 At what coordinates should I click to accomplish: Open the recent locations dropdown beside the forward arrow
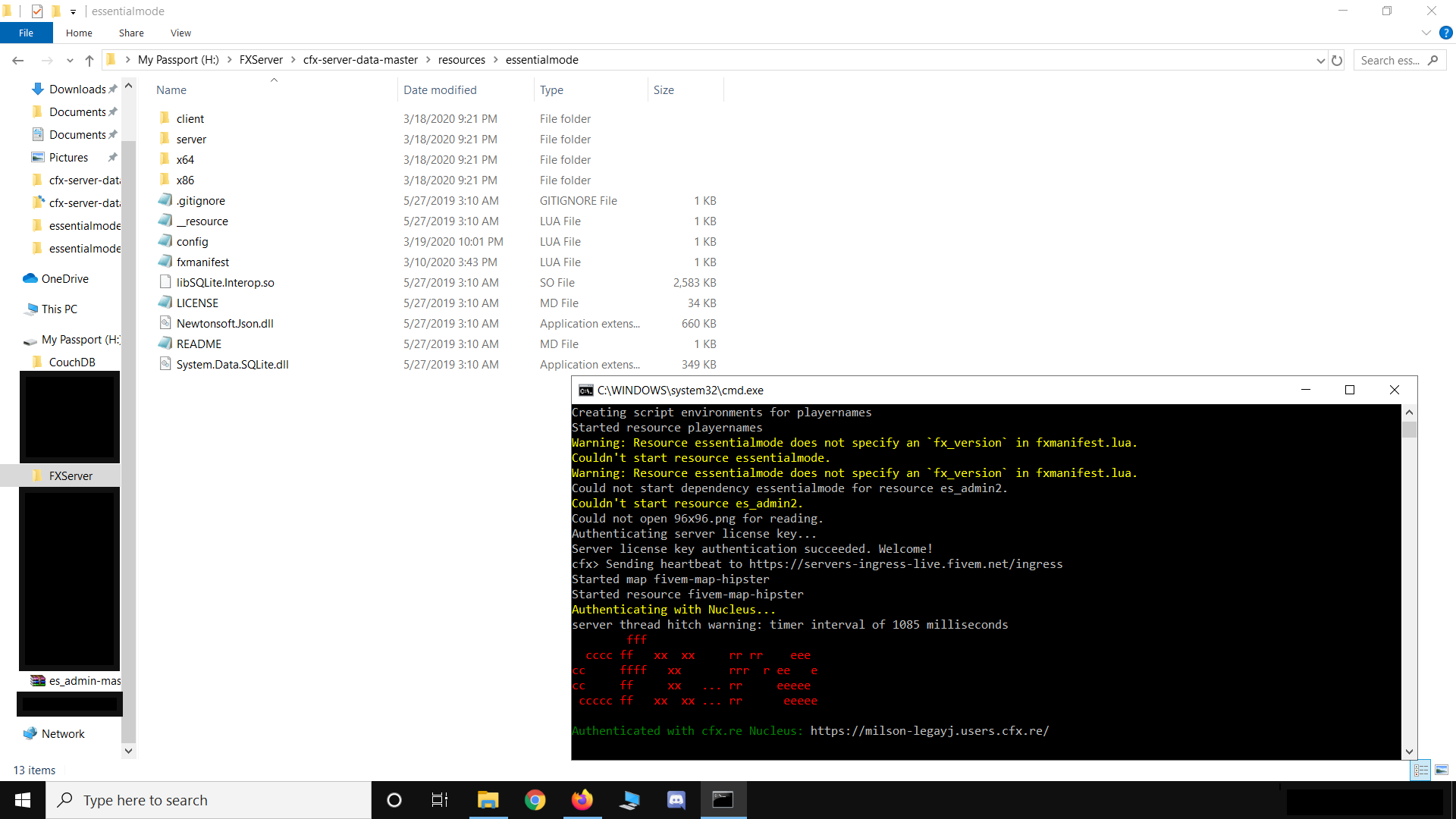coord(69,60)
